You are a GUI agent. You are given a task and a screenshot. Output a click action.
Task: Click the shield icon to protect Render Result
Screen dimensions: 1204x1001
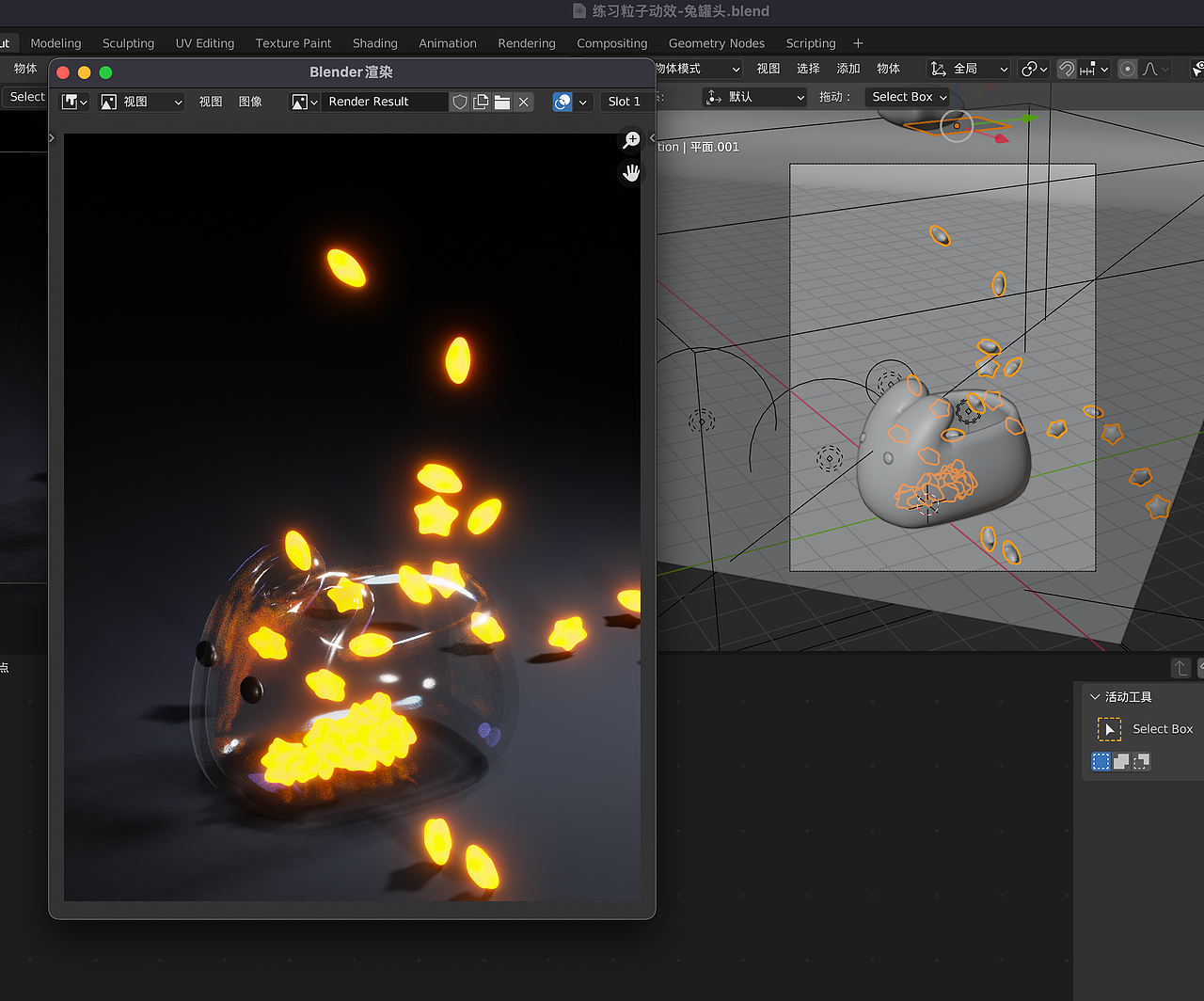460,101
